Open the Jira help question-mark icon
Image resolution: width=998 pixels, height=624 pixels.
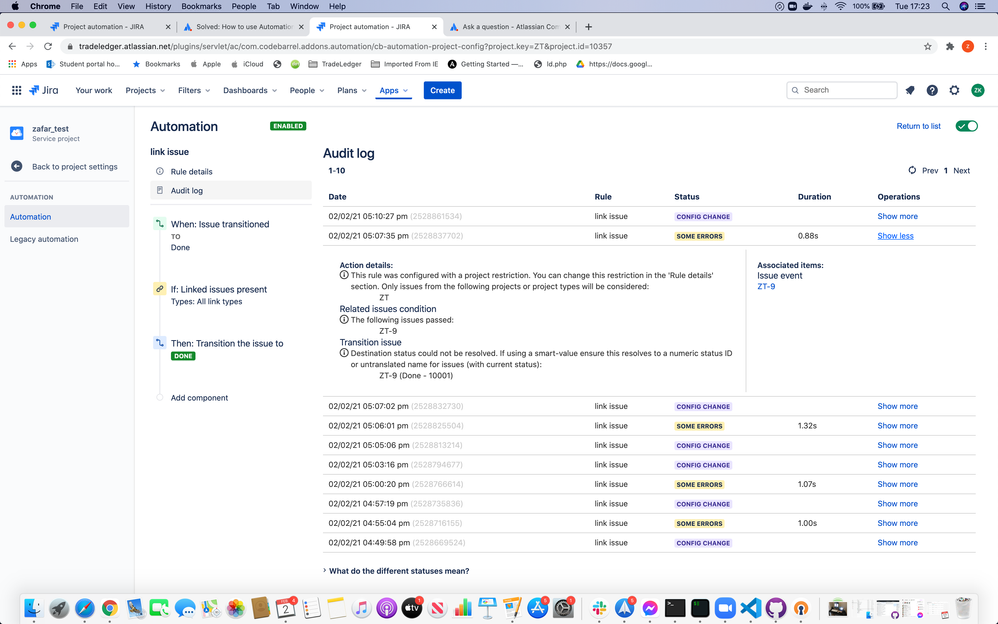(932, 90)
